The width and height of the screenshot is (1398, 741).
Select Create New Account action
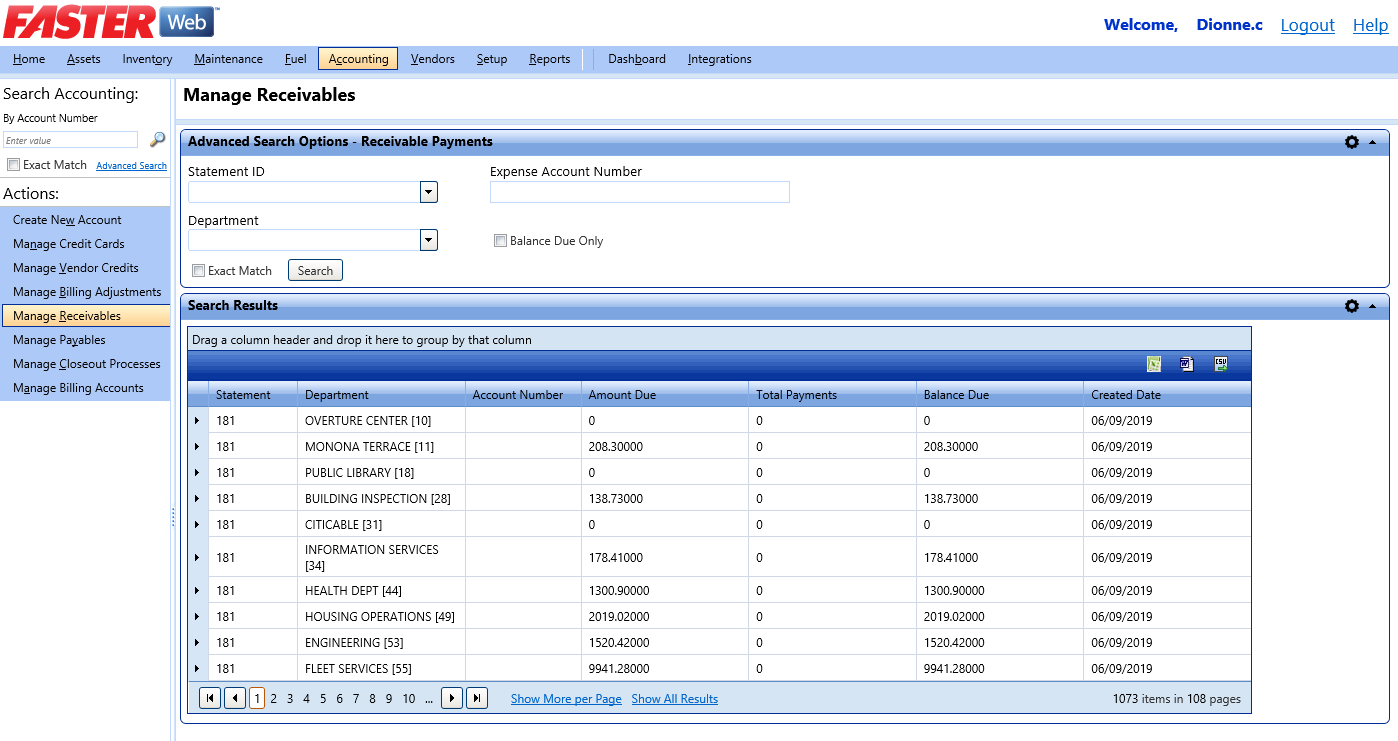[86, 220]
